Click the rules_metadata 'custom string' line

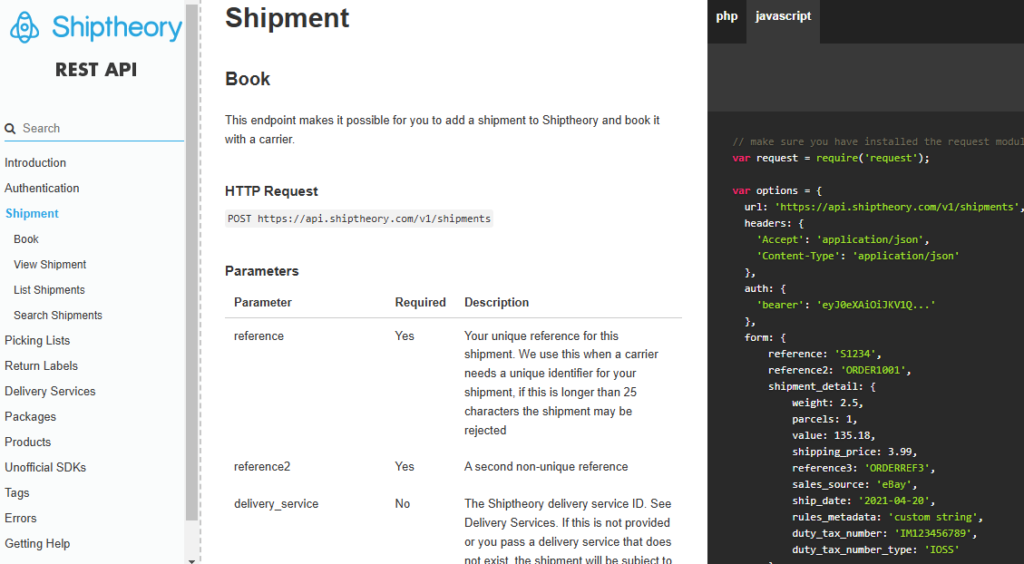point(887,517)
